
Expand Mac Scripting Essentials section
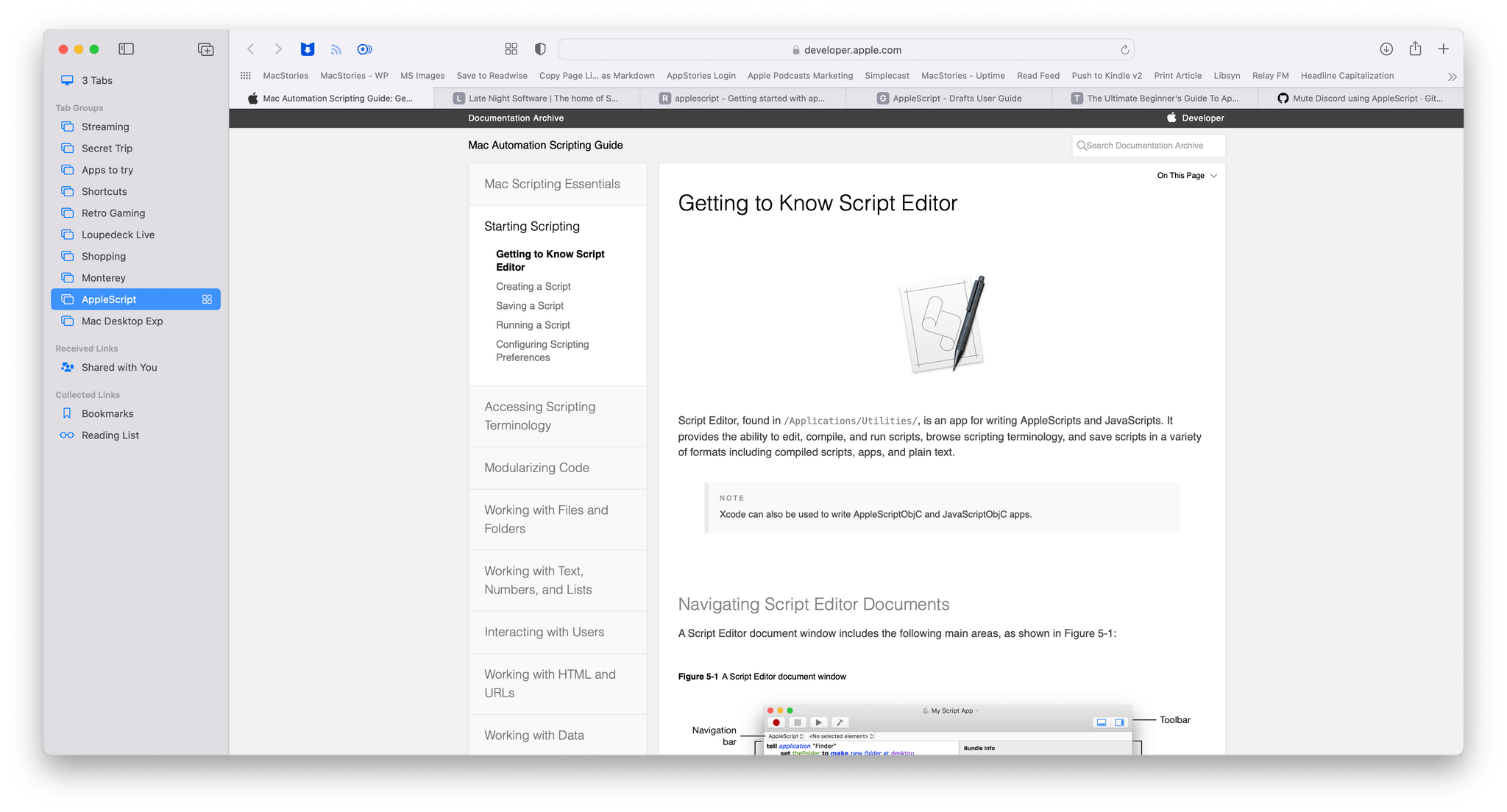click(557, 184)
